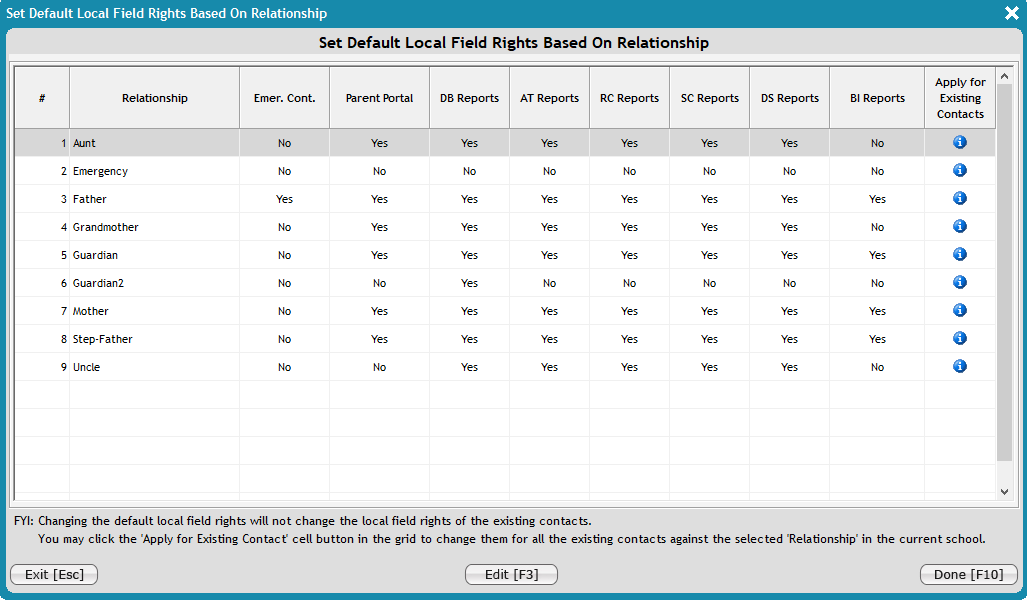
Task: Click Father's Emer. Cont. Yes cell
Action: pos(284,199)
